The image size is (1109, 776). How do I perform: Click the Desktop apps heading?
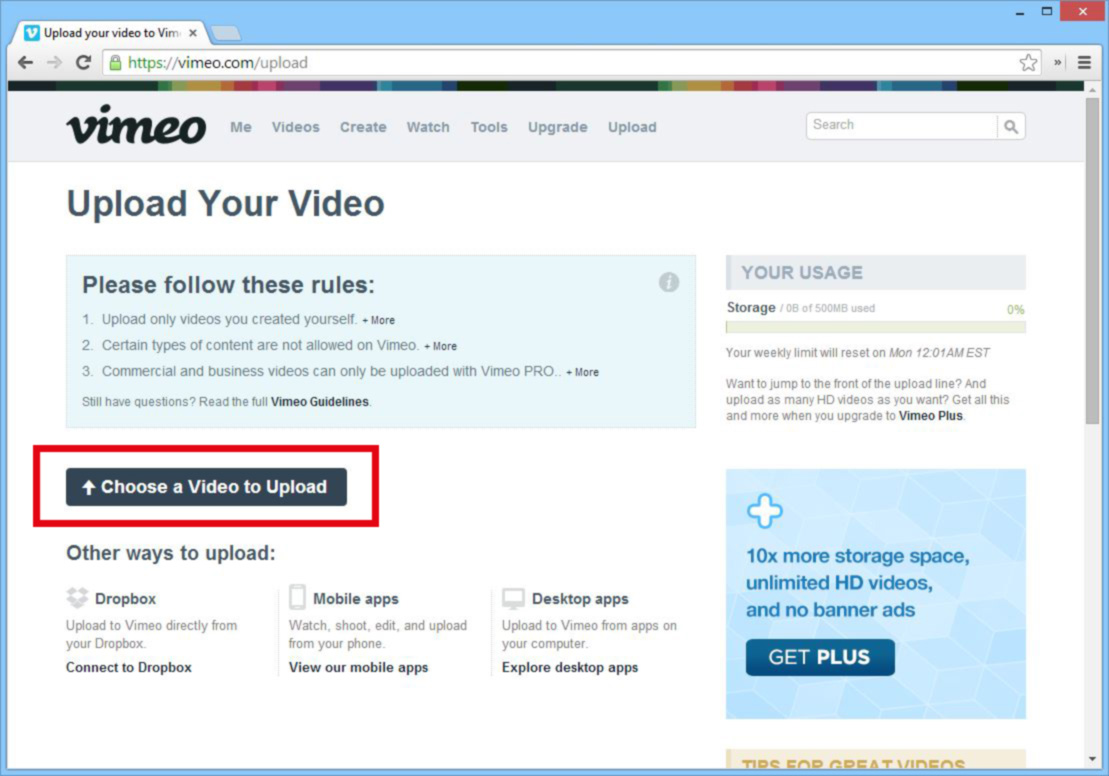point(580,599)
